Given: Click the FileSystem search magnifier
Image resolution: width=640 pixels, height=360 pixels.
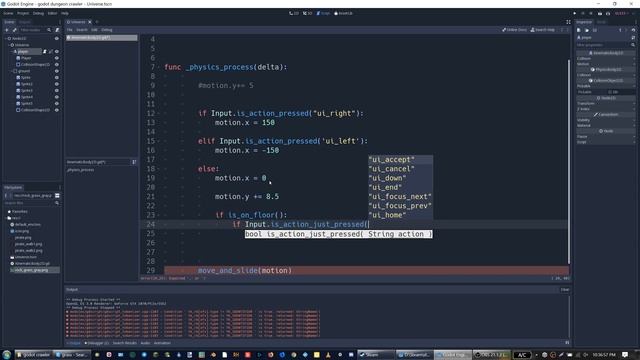Looking at the screenshot, I should tap(57, 203).
